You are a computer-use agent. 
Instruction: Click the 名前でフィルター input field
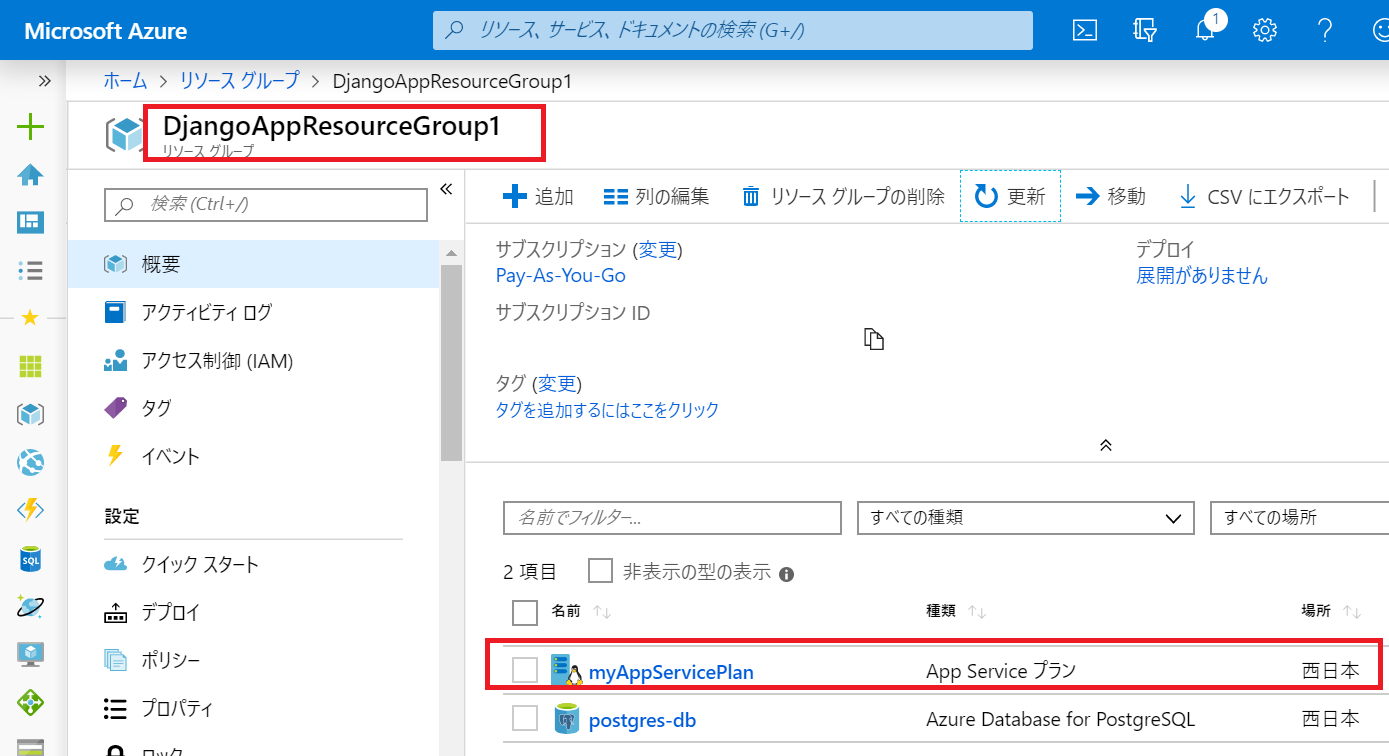[670, 518]
